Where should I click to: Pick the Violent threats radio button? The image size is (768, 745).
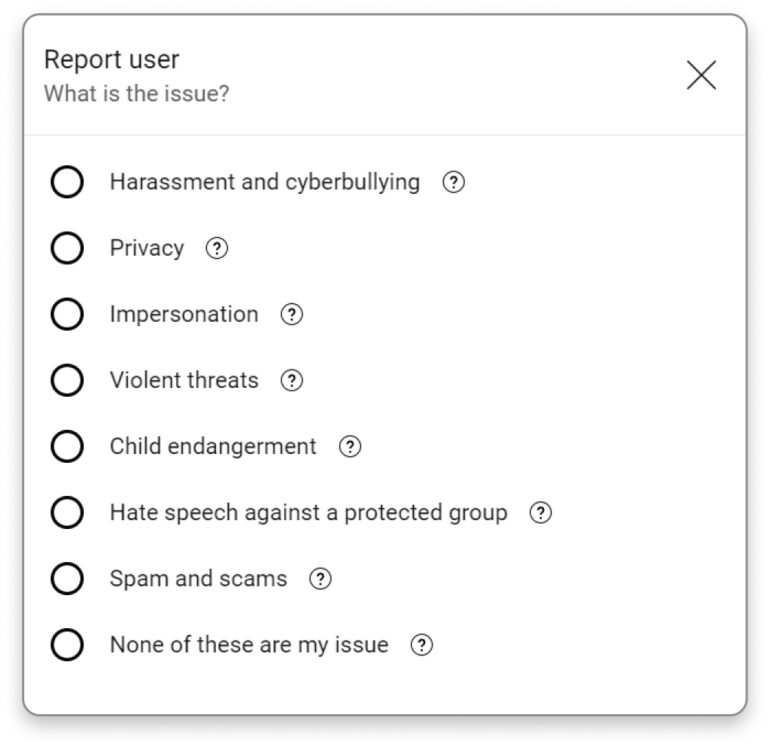click(x=67, y=380)
